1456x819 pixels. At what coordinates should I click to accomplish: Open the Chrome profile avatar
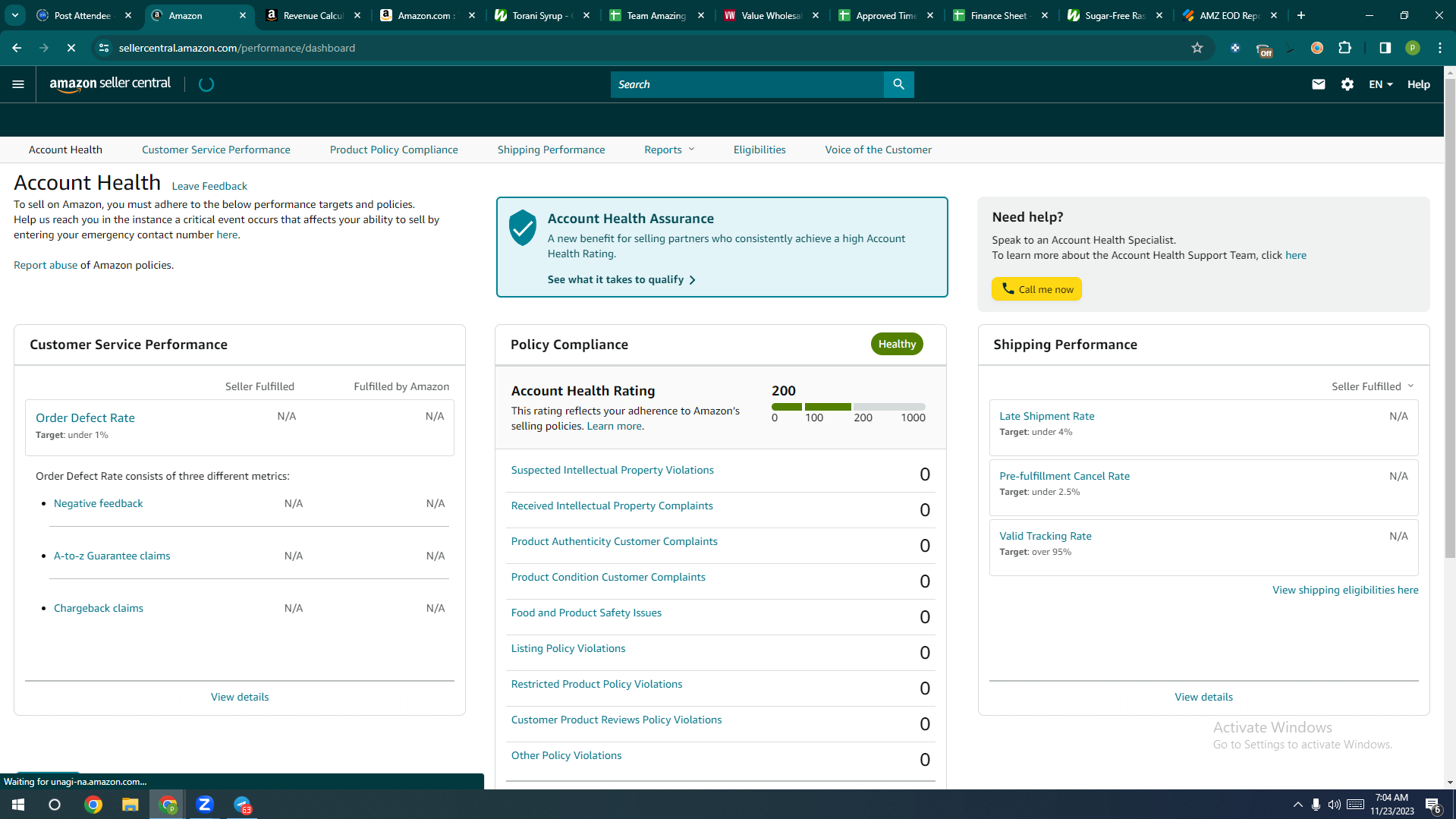pos(1413,48)
